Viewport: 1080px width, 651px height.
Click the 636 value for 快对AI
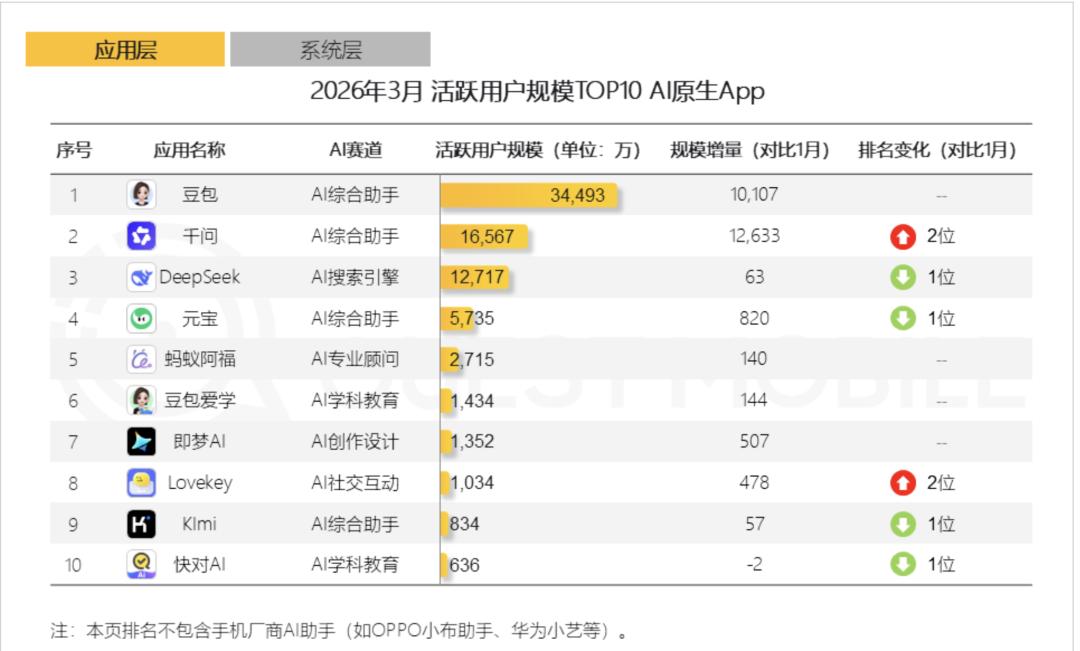coord(464,566)
